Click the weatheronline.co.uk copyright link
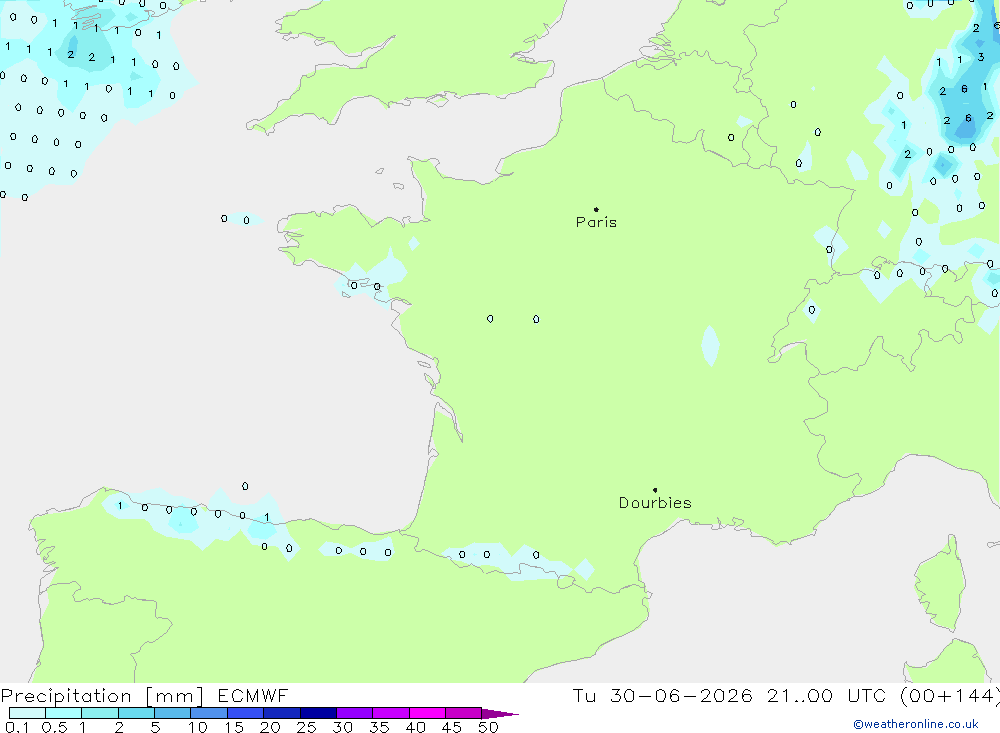The height and width of the screenshot is (733, 1000). [916, 724]
